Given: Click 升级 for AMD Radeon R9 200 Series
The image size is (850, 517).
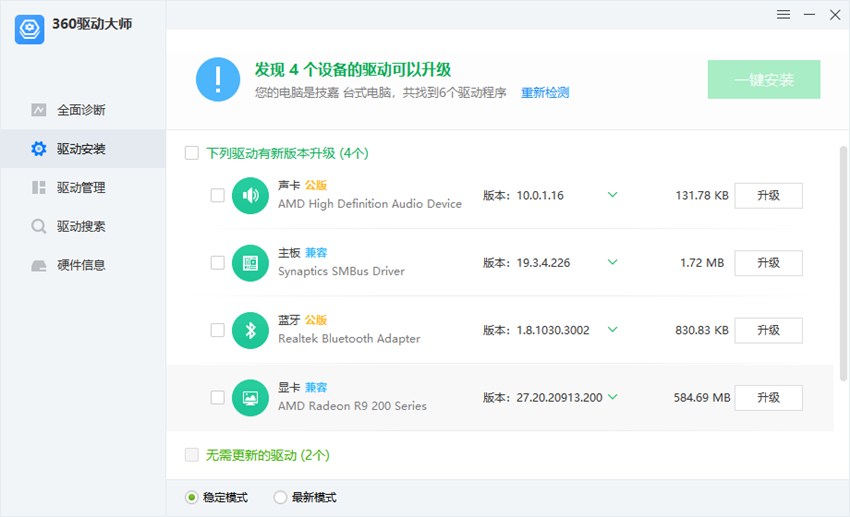Looking at the screenshot, I should point(769,398).
